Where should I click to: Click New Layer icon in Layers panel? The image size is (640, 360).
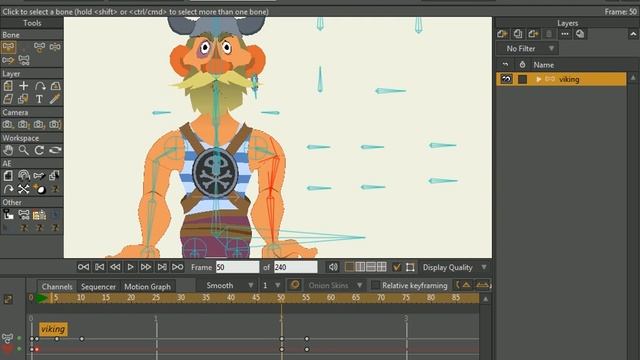(502, 34)
